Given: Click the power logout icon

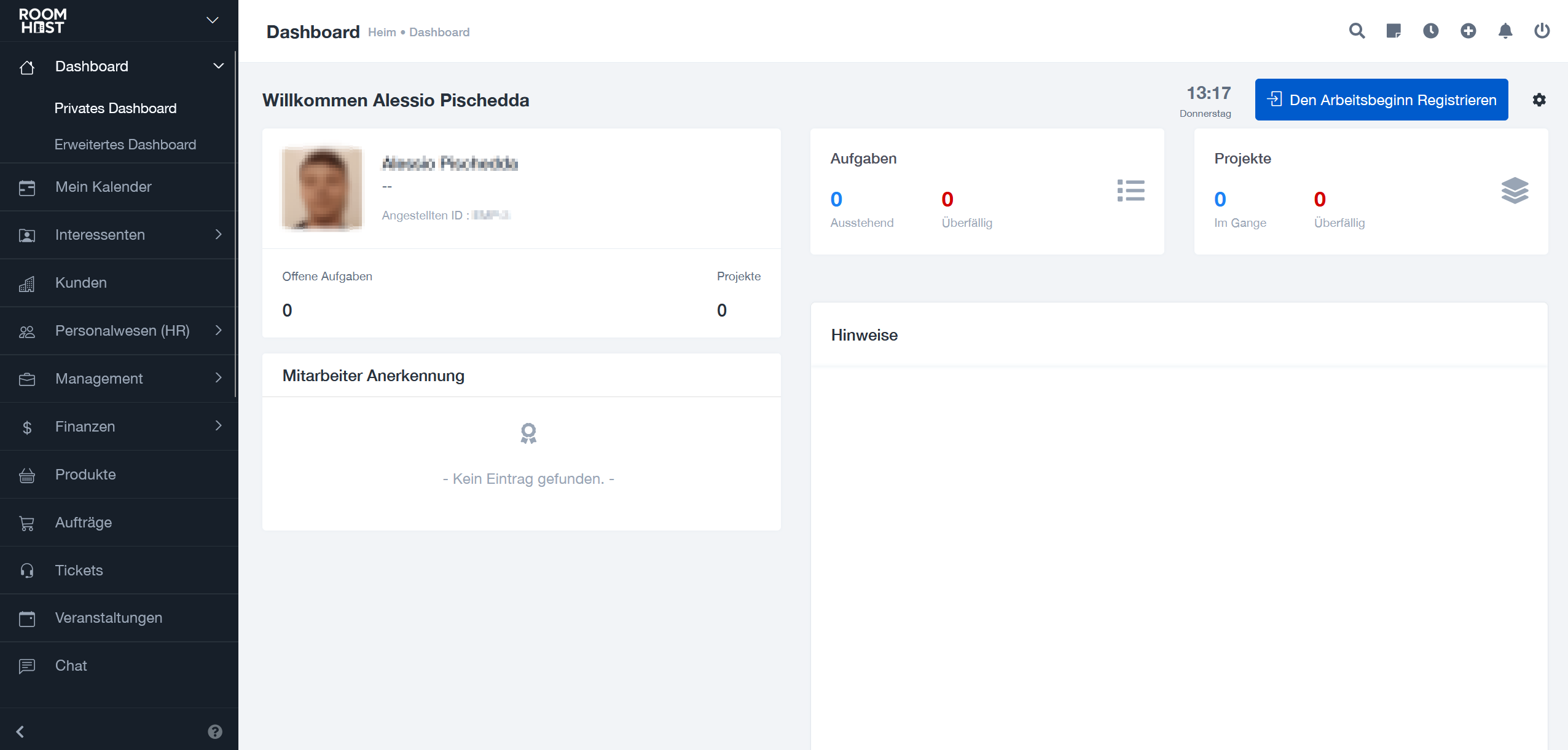Looking at the screenshot, I should (1542, 31).
